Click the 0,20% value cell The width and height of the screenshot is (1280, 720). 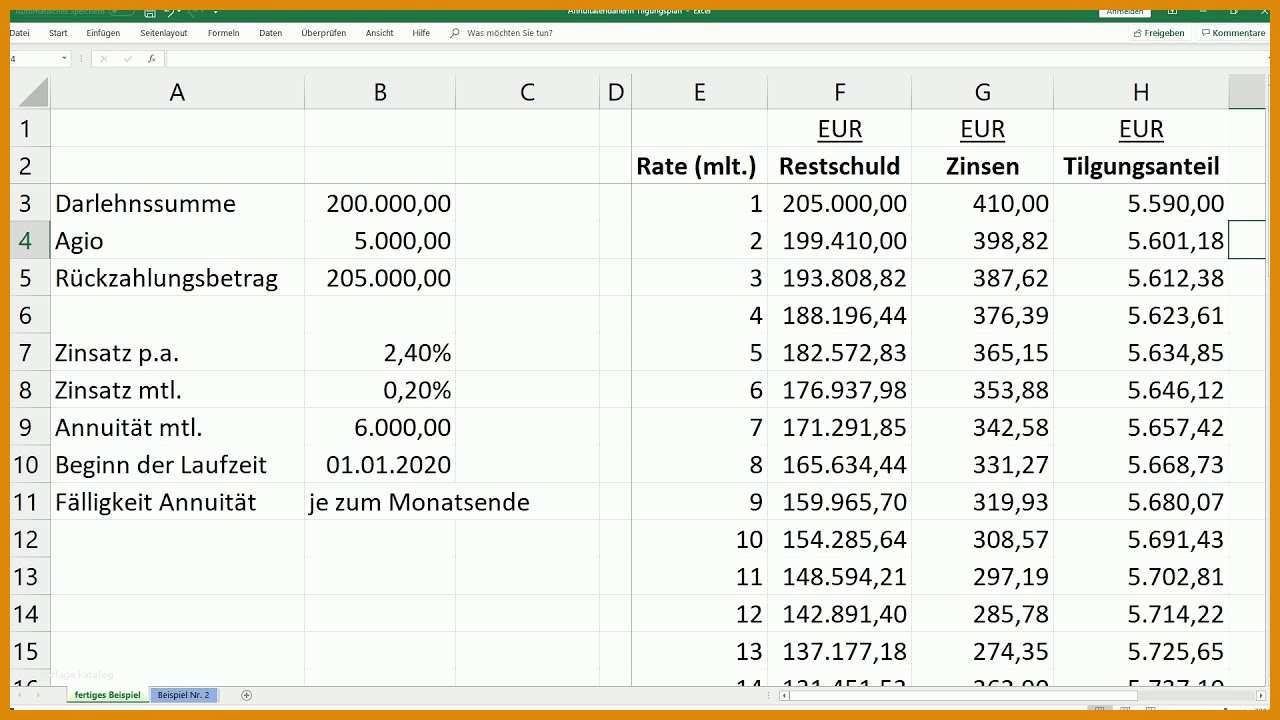(x=380, y=390)
